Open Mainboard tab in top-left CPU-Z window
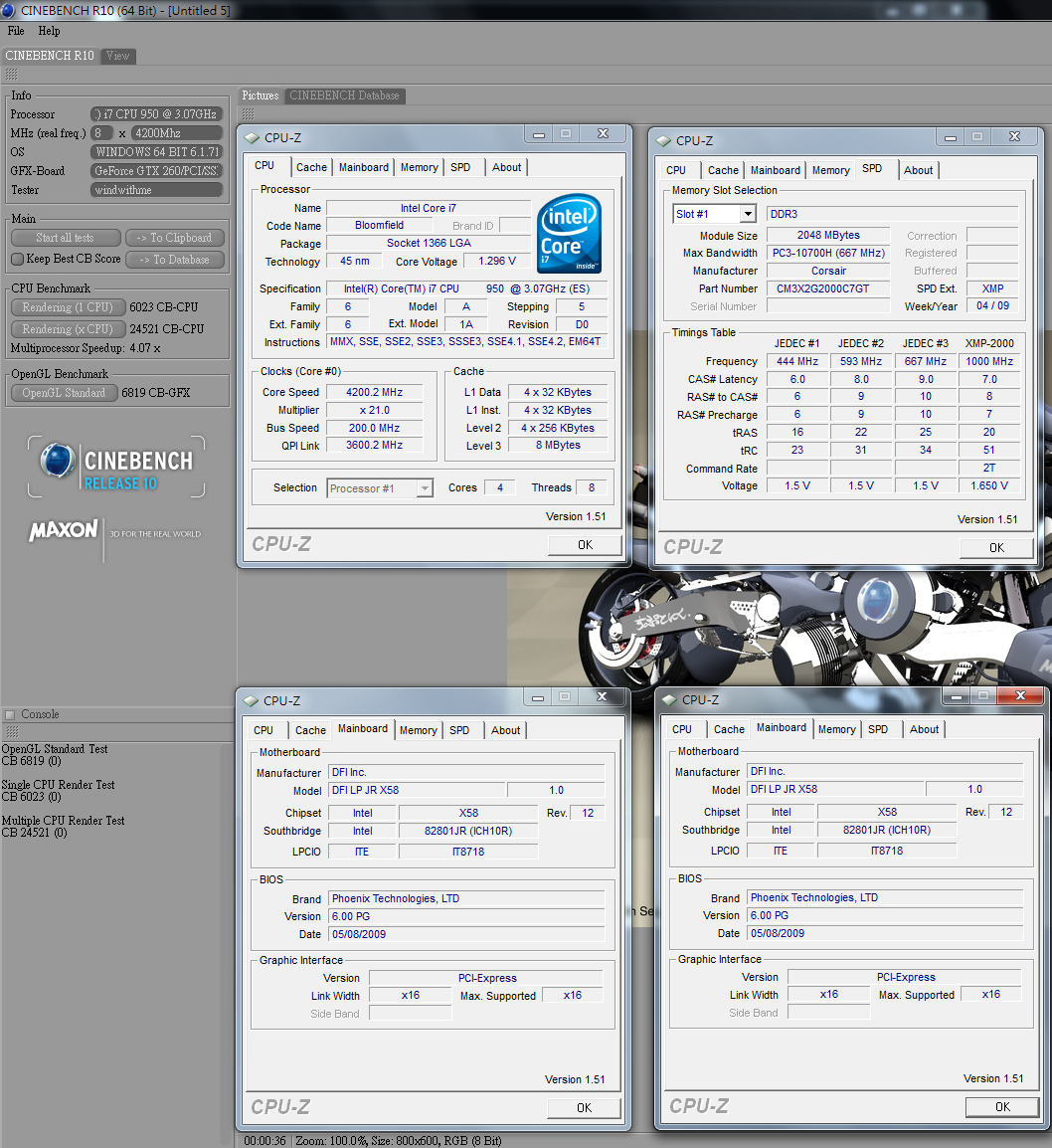Viewport: 1052px width, 1148px height. click(x=364, y=168)
